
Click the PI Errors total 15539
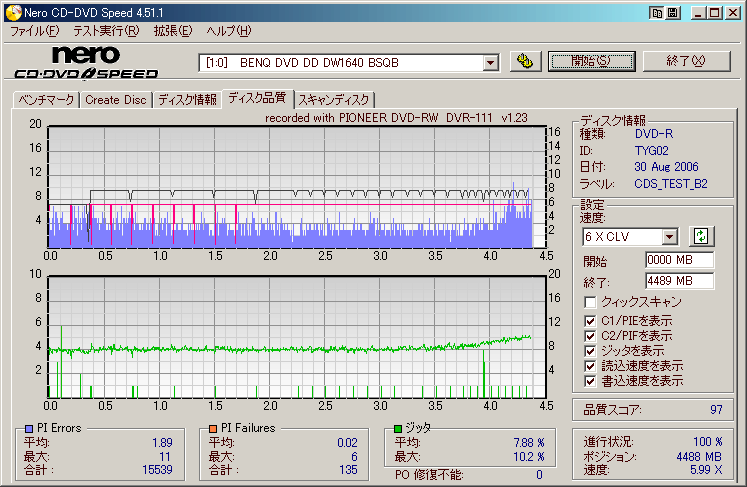[x=157, y=470]
